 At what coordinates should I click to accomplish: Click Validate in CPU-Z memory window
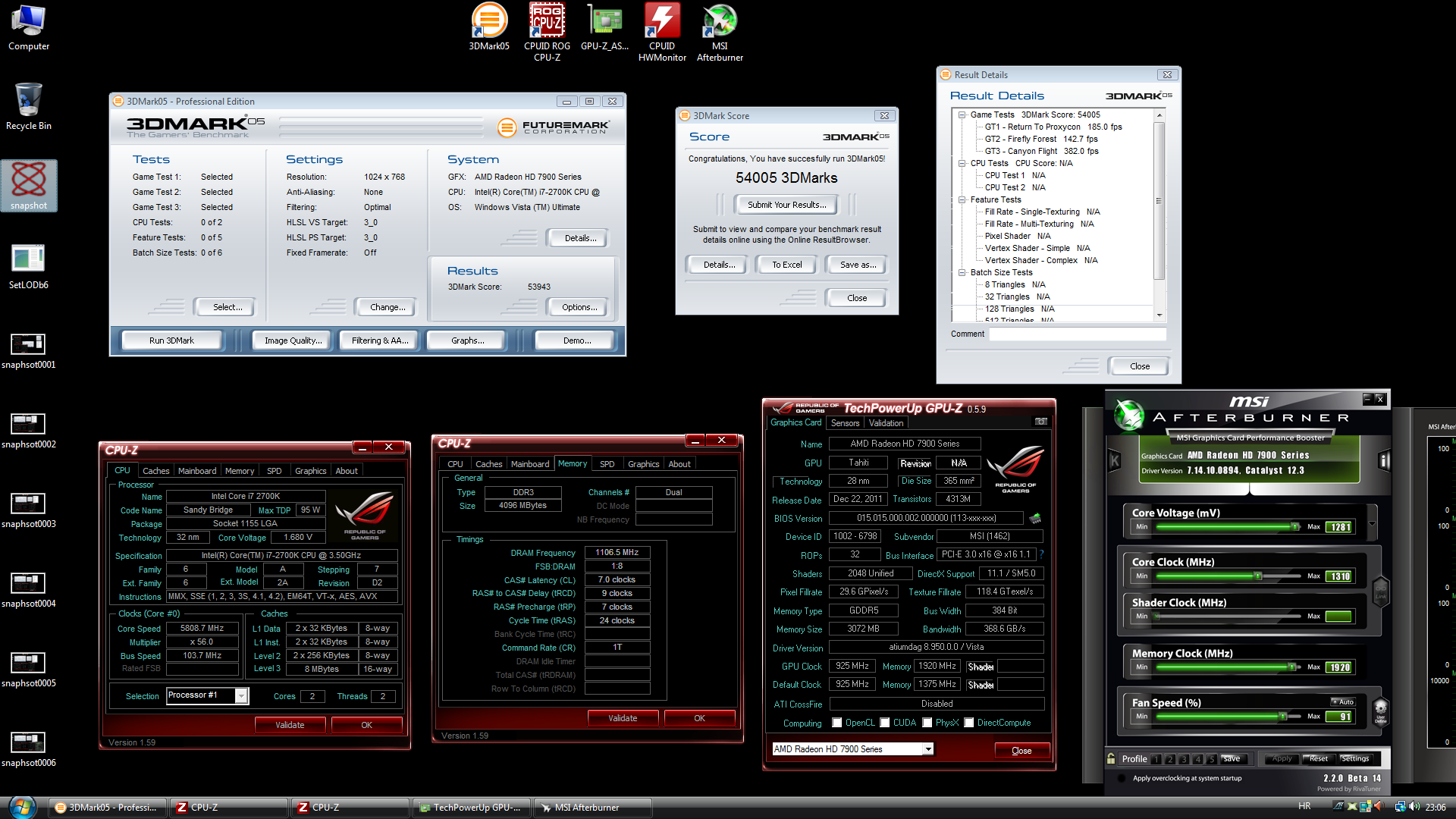tap(623, 718)
